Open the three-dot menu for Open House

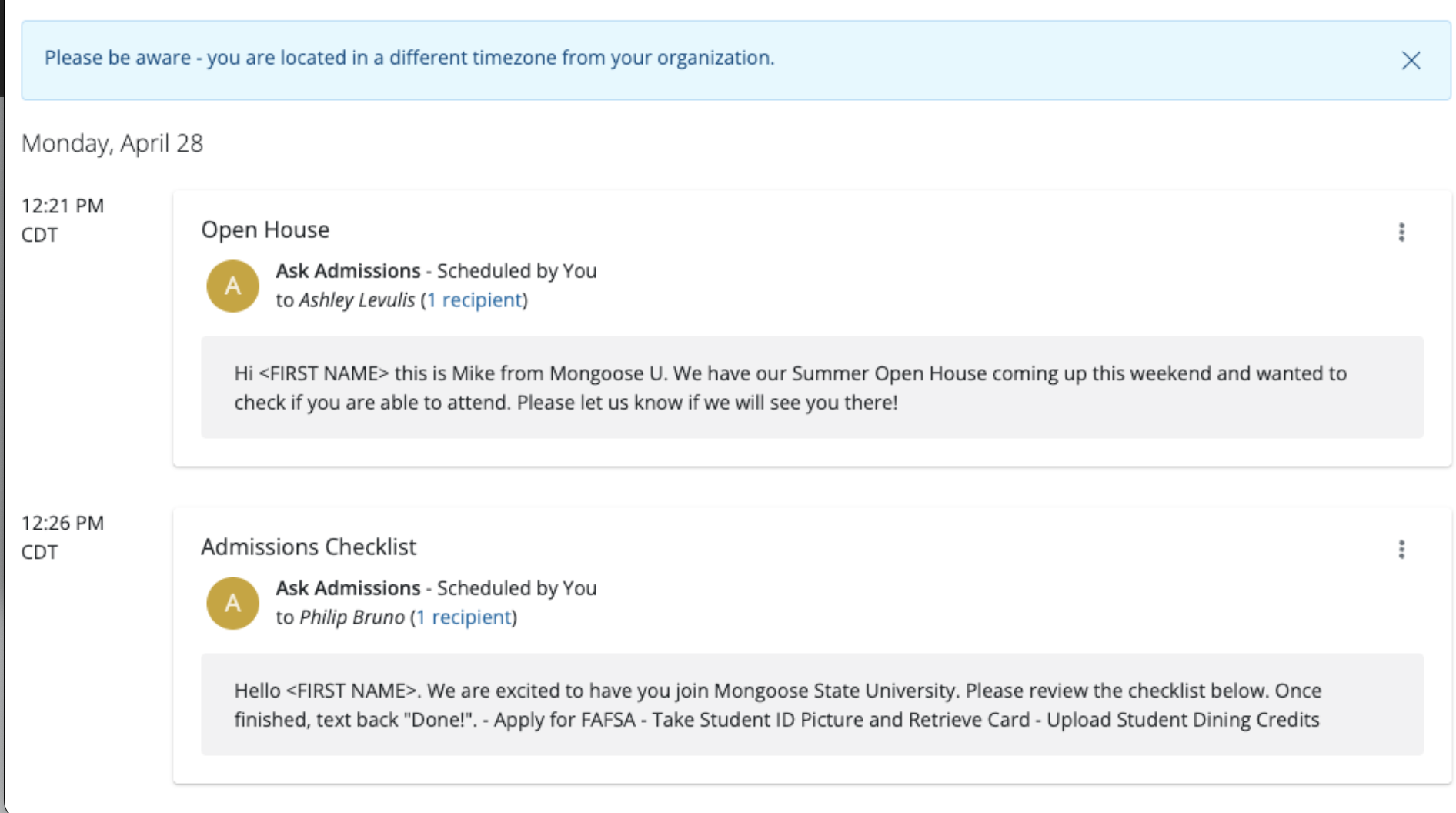pos(1401,233)
